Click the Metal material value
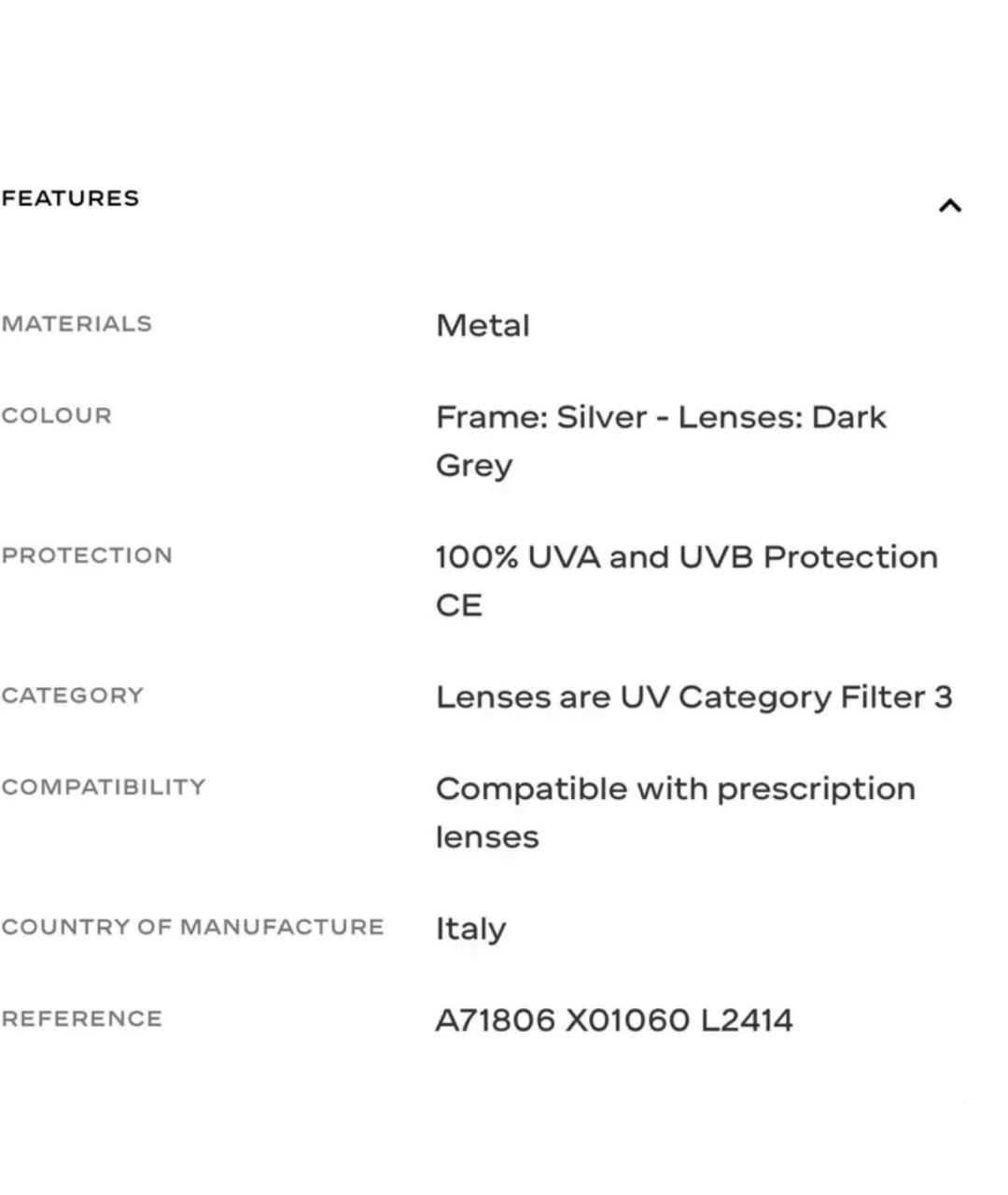Screen dimensions: 1008x1195 coord(483,325)
